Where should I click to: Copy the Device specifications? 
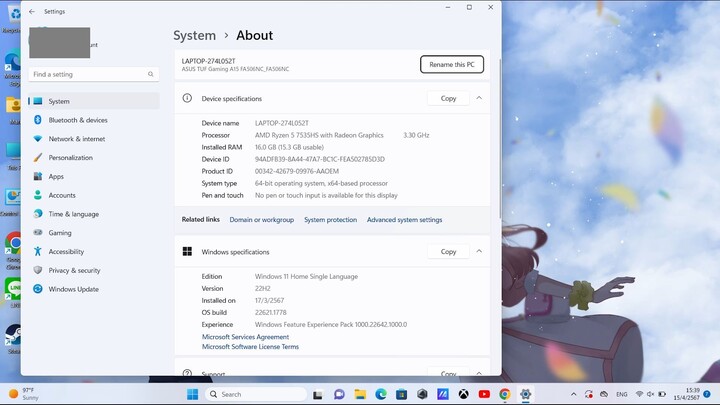pyautogui.click(x=448, y=98)
